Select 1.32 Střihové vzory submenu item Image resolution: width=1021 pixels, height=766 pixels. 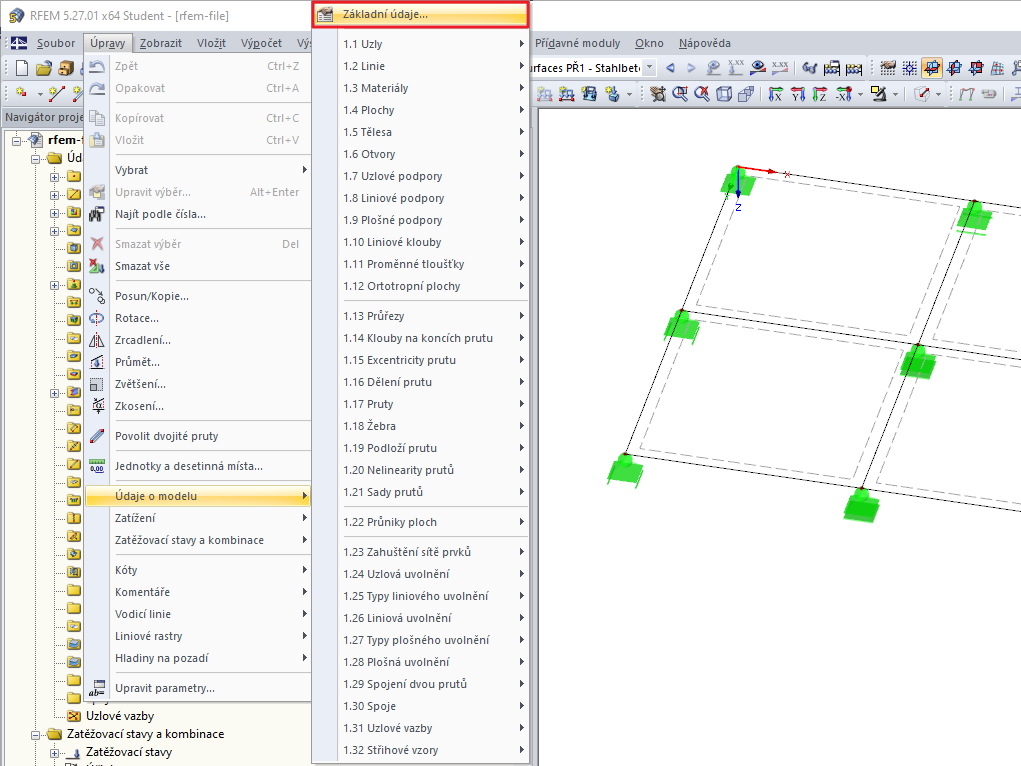coord(421,750)
